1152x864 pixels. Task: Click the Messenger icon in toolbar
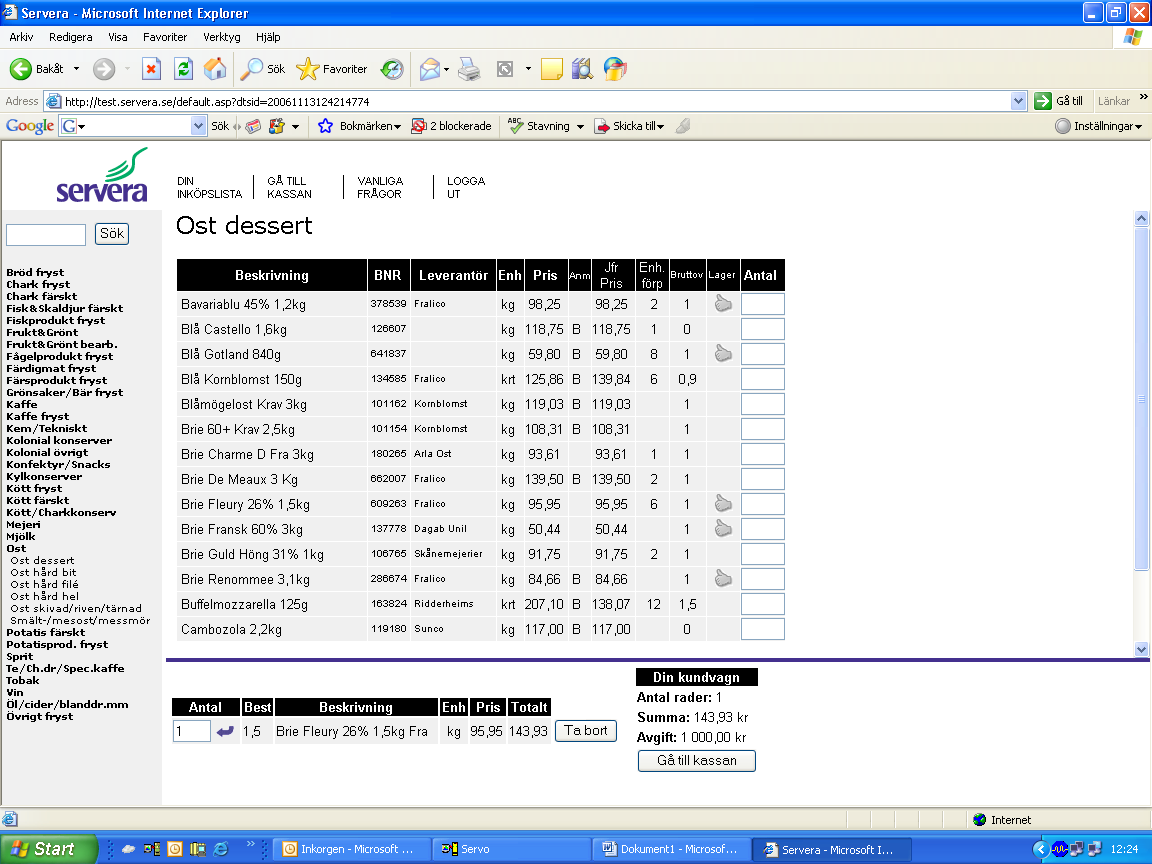(x=615, y=69)
